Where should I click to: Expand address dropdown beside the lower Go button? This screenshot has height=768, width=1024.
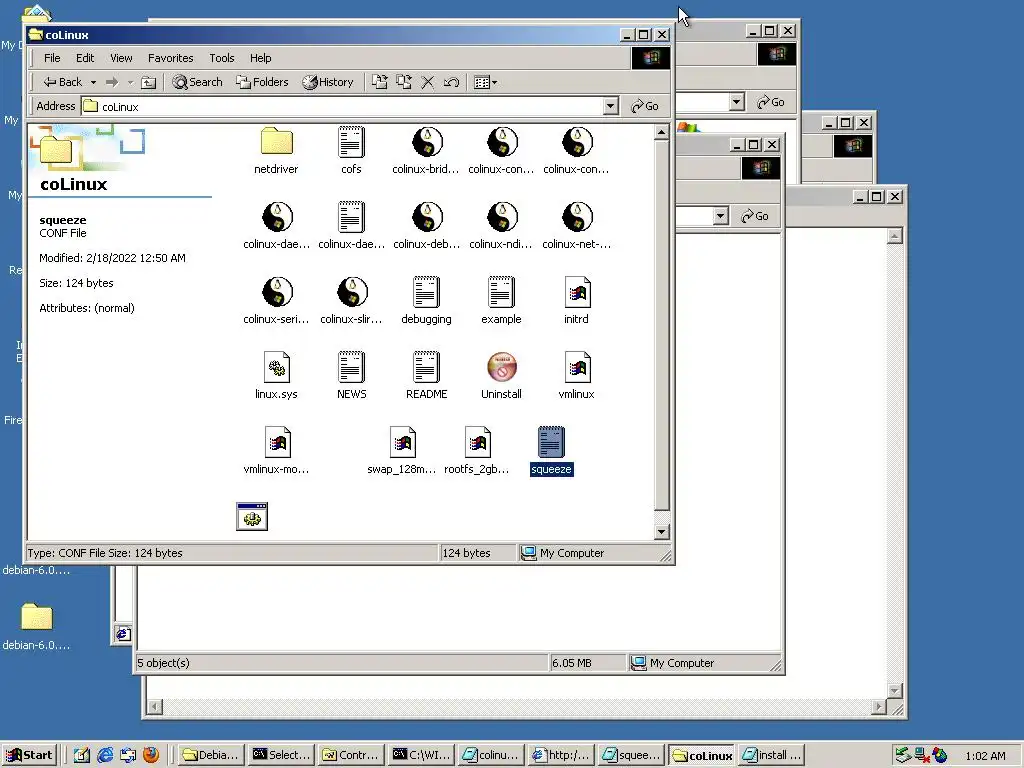click(720, 216)
